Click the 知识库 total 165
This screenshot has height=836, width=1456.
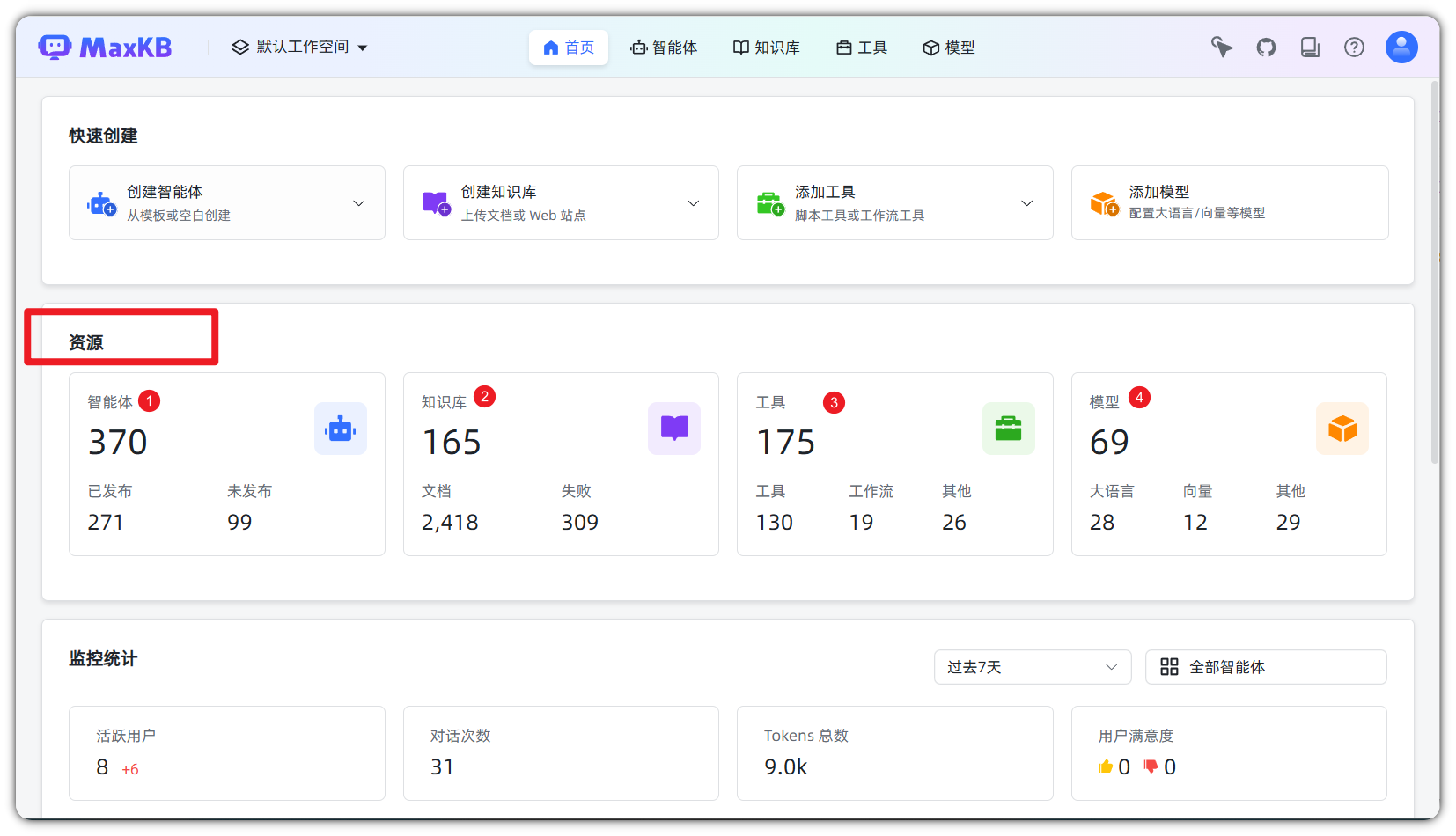pos(452,442)
